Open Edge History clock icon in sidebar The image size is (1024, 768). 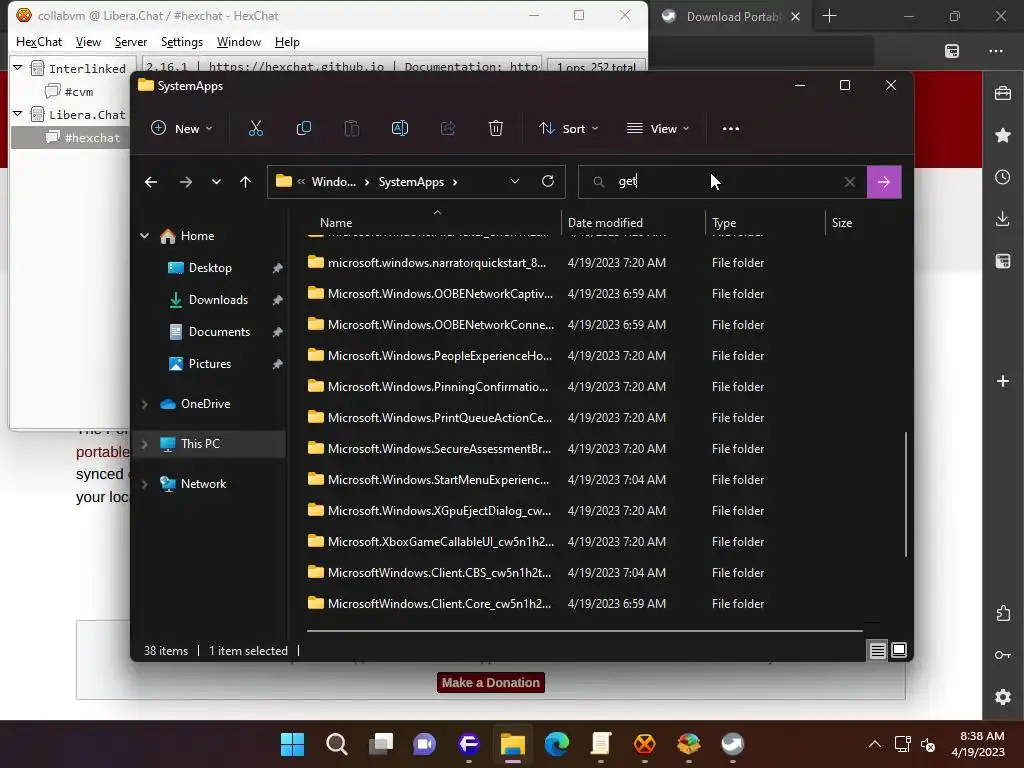[1003, 178]
